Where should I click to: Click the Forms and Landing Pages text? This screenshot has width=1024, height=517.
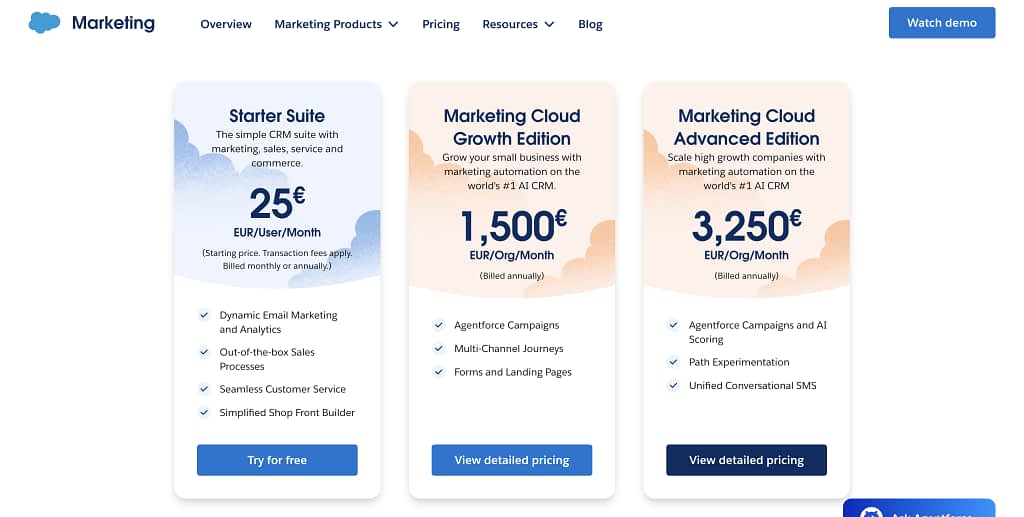click(513, 372)
